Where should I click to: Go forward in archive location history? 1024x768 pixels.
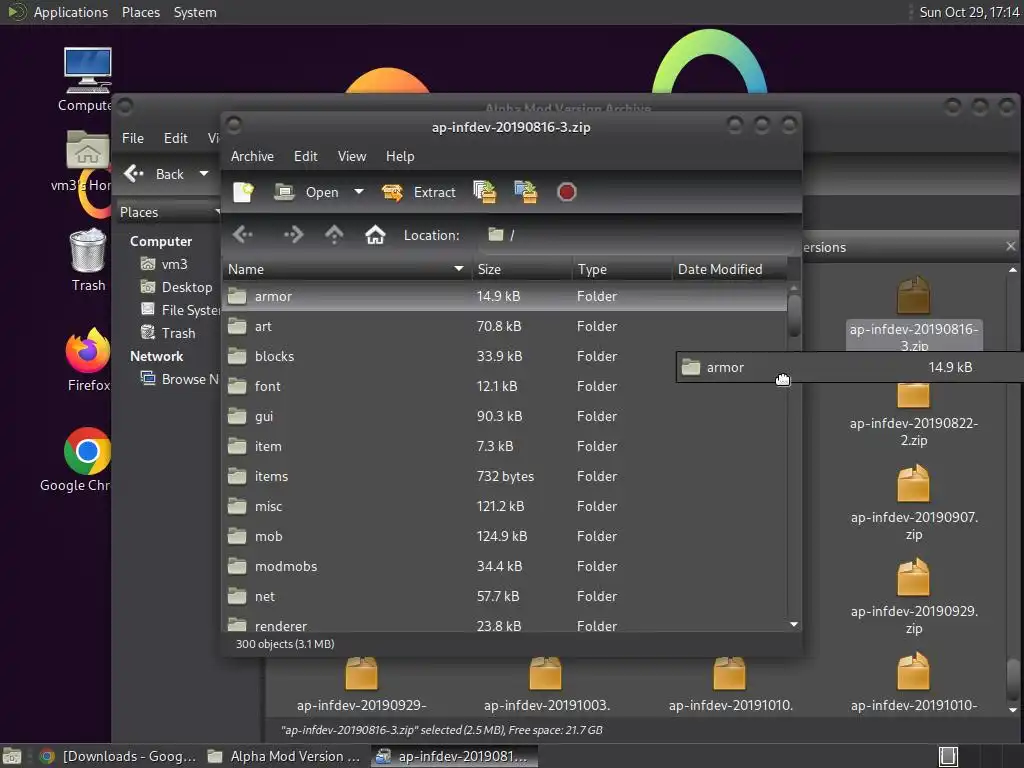coord(293,234)
